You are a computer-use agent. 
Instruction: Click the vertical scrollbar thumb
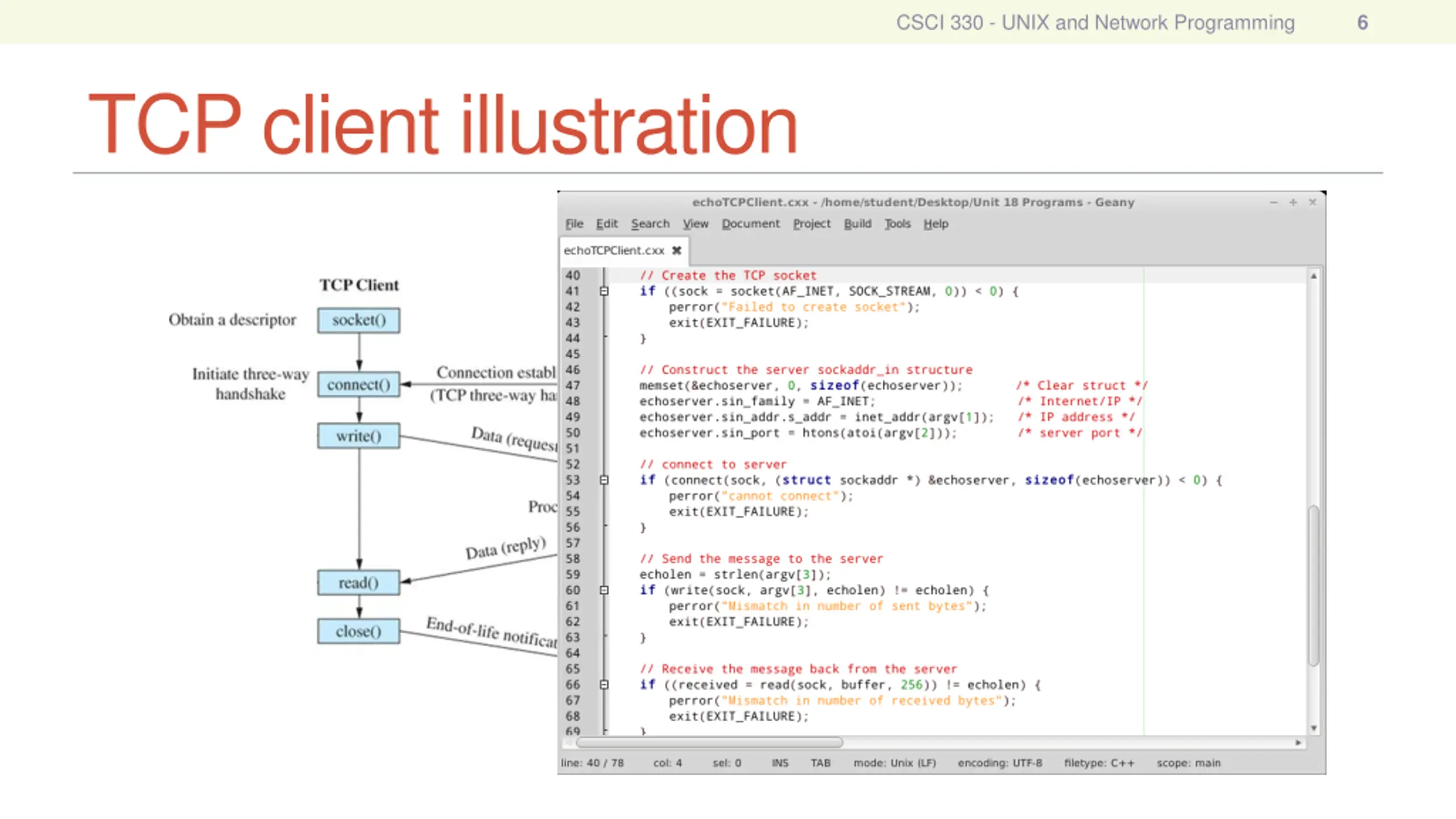(1313, 586)
